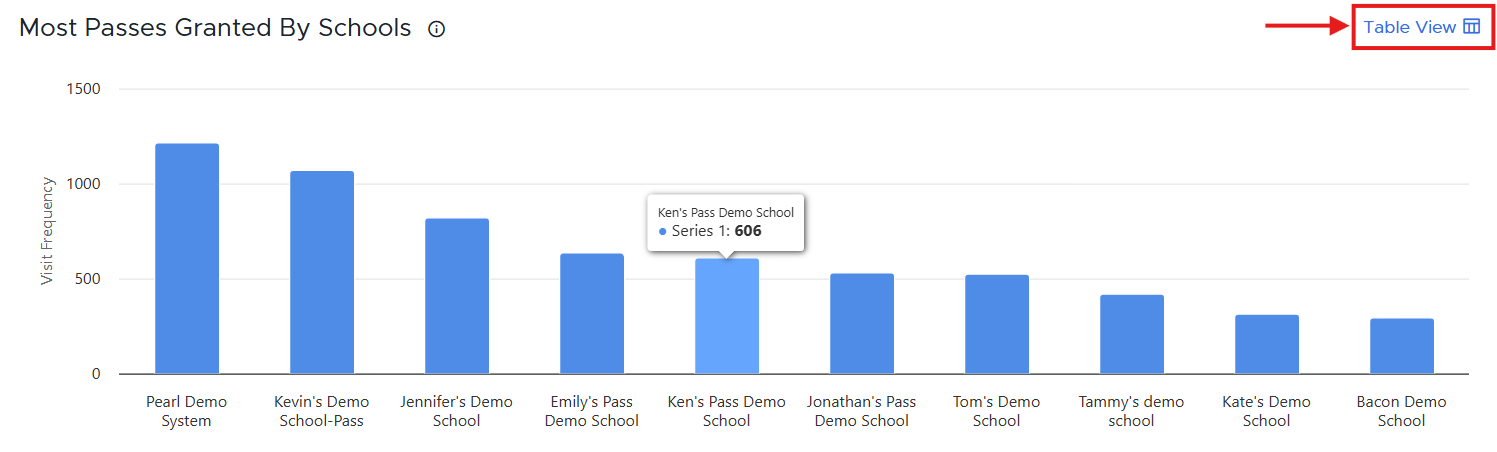Select Jonathan's Pass Demo School bar
Viewport: 1497px width, 452px height.
click(x=862, y=324)
